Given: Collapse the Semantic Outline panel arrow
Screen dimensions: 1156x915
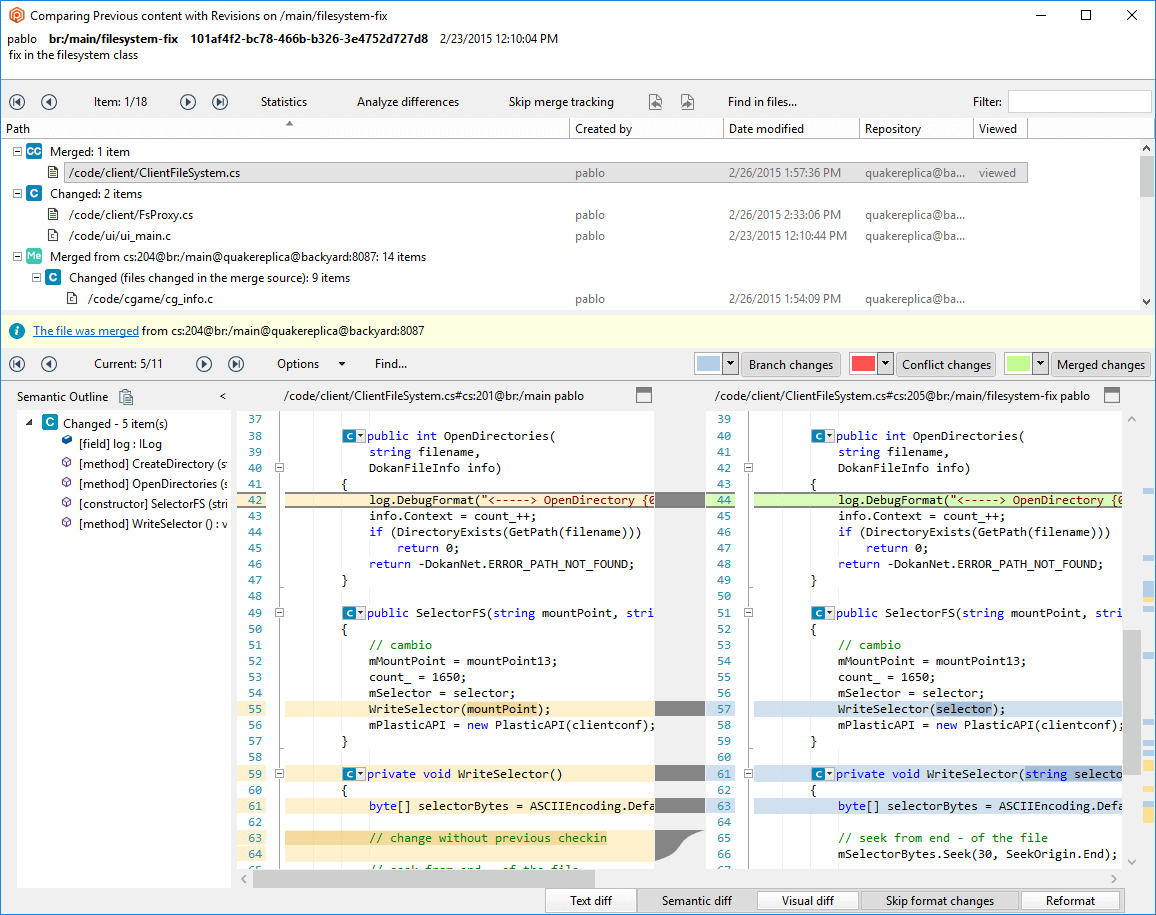Looking at the screenshot, I should pyautogui.click(x=223, y=397).
